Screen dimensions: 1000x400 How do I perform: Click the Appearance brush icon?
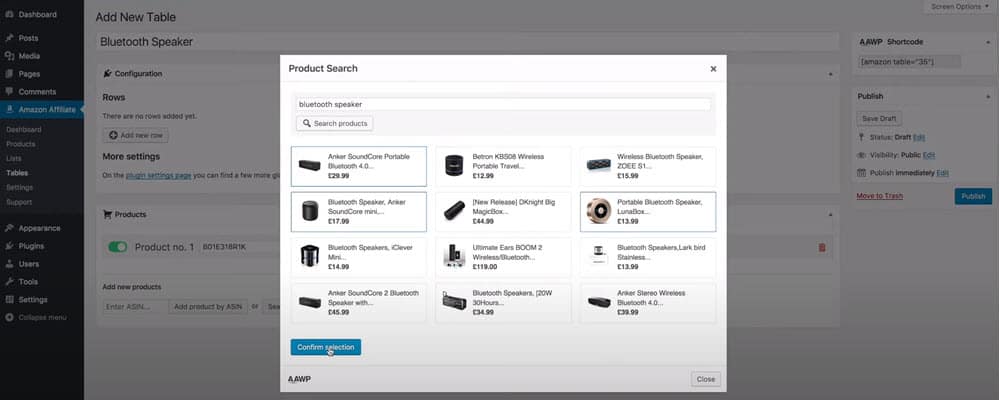pyautogui.click(x=10, y=228)
